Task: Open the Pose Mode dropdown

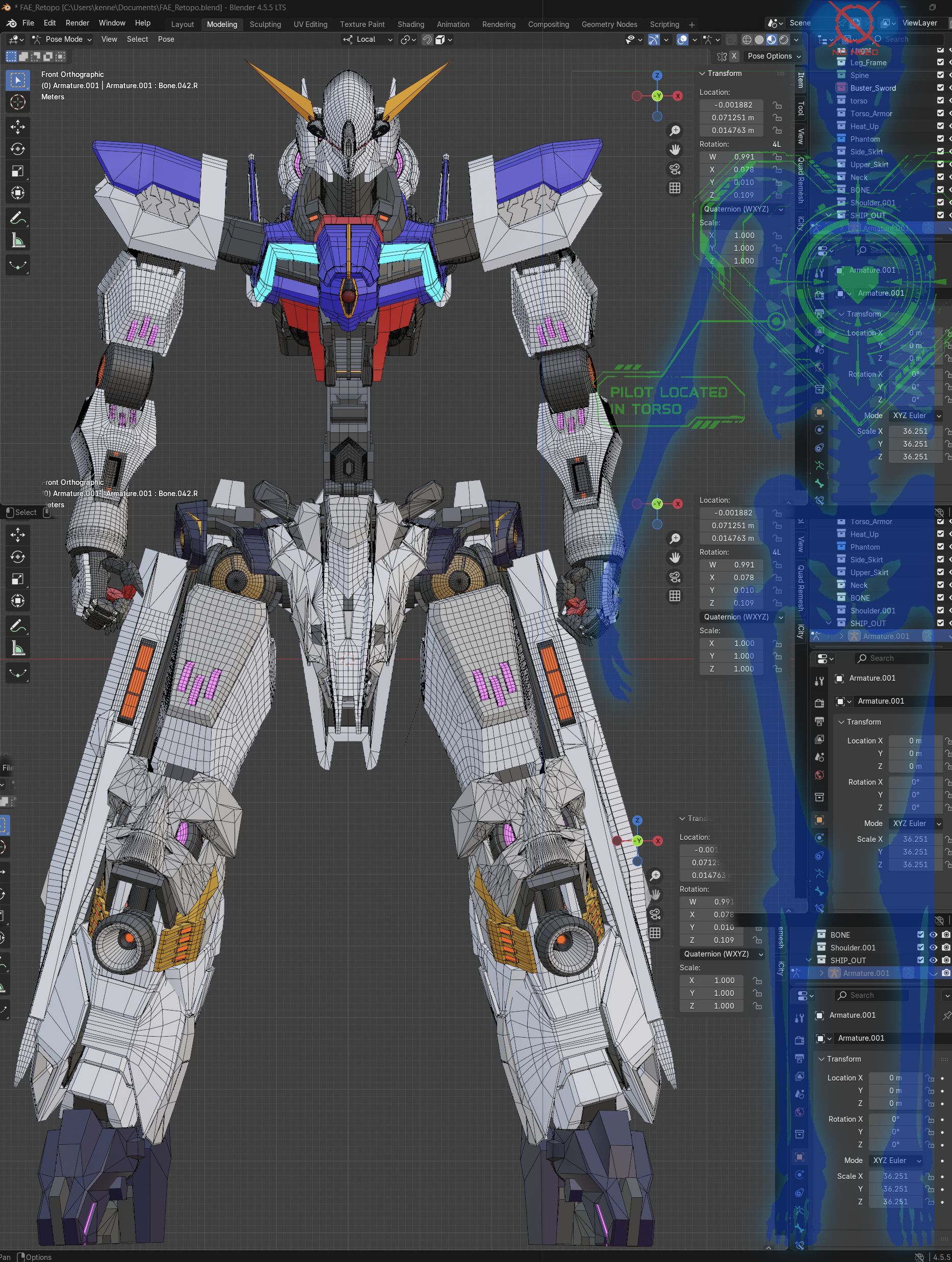Action: pyautogui.click(x=62, y=39)
